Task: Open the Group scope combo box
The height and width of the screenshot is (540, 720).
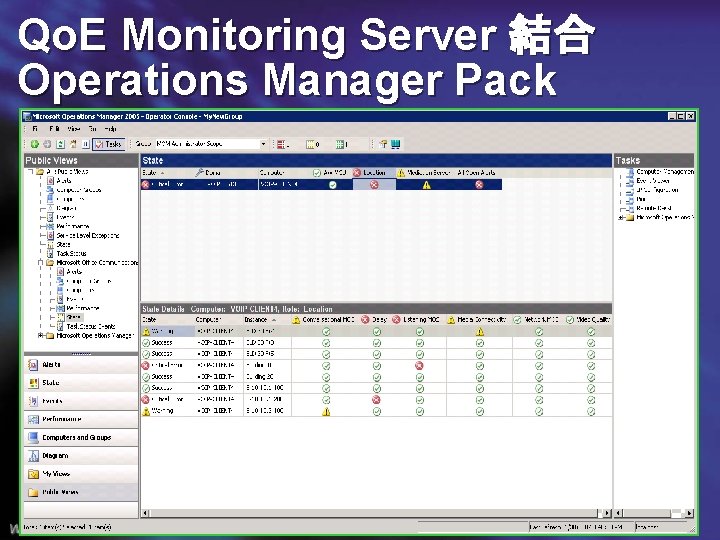Action: click(x=210, y=144)
